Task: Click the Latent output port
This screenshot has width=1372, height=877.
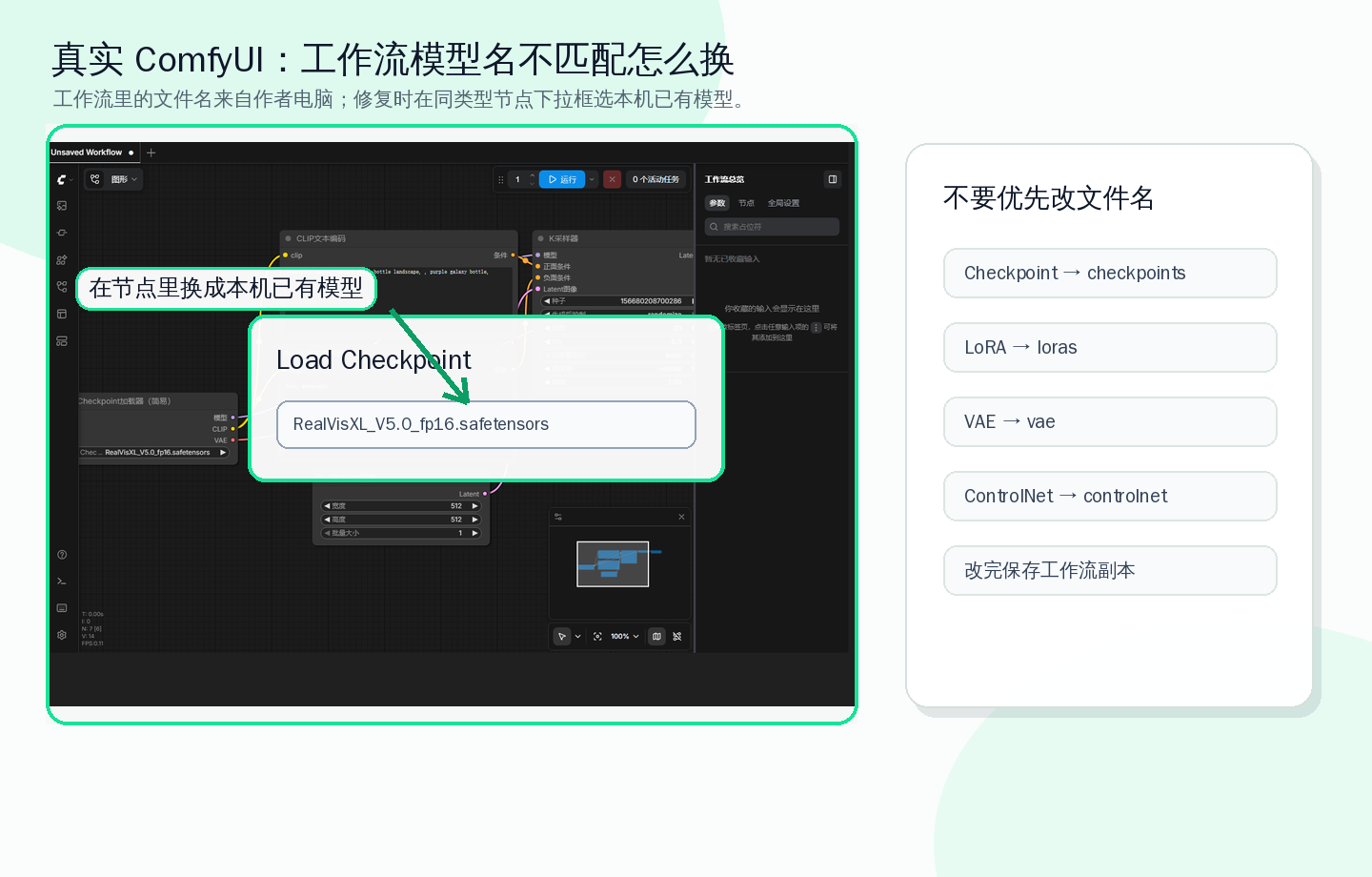Action: coord(485,494)
